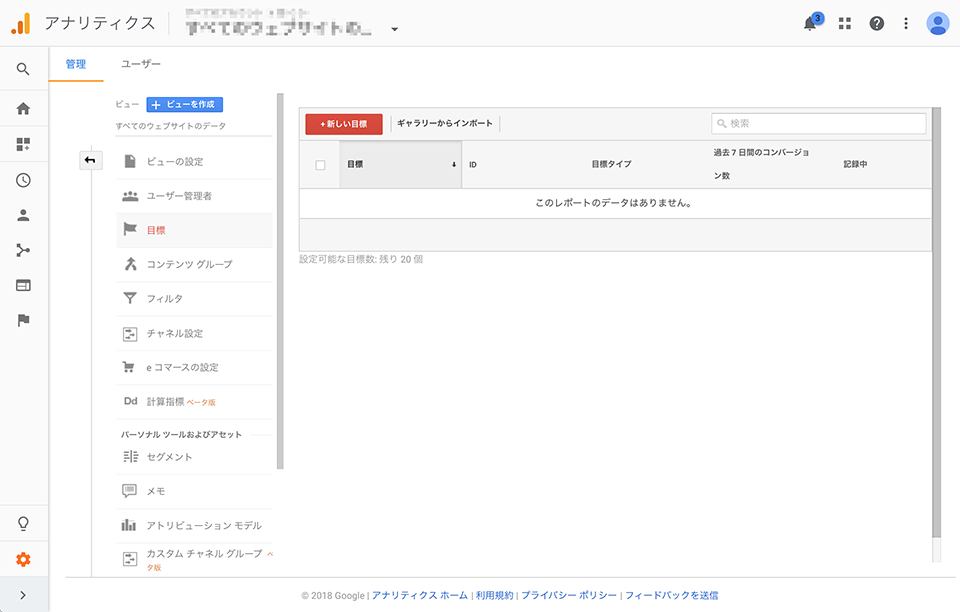
Task: Go to Home icon in sidebar
Action: tap(23, 109)
